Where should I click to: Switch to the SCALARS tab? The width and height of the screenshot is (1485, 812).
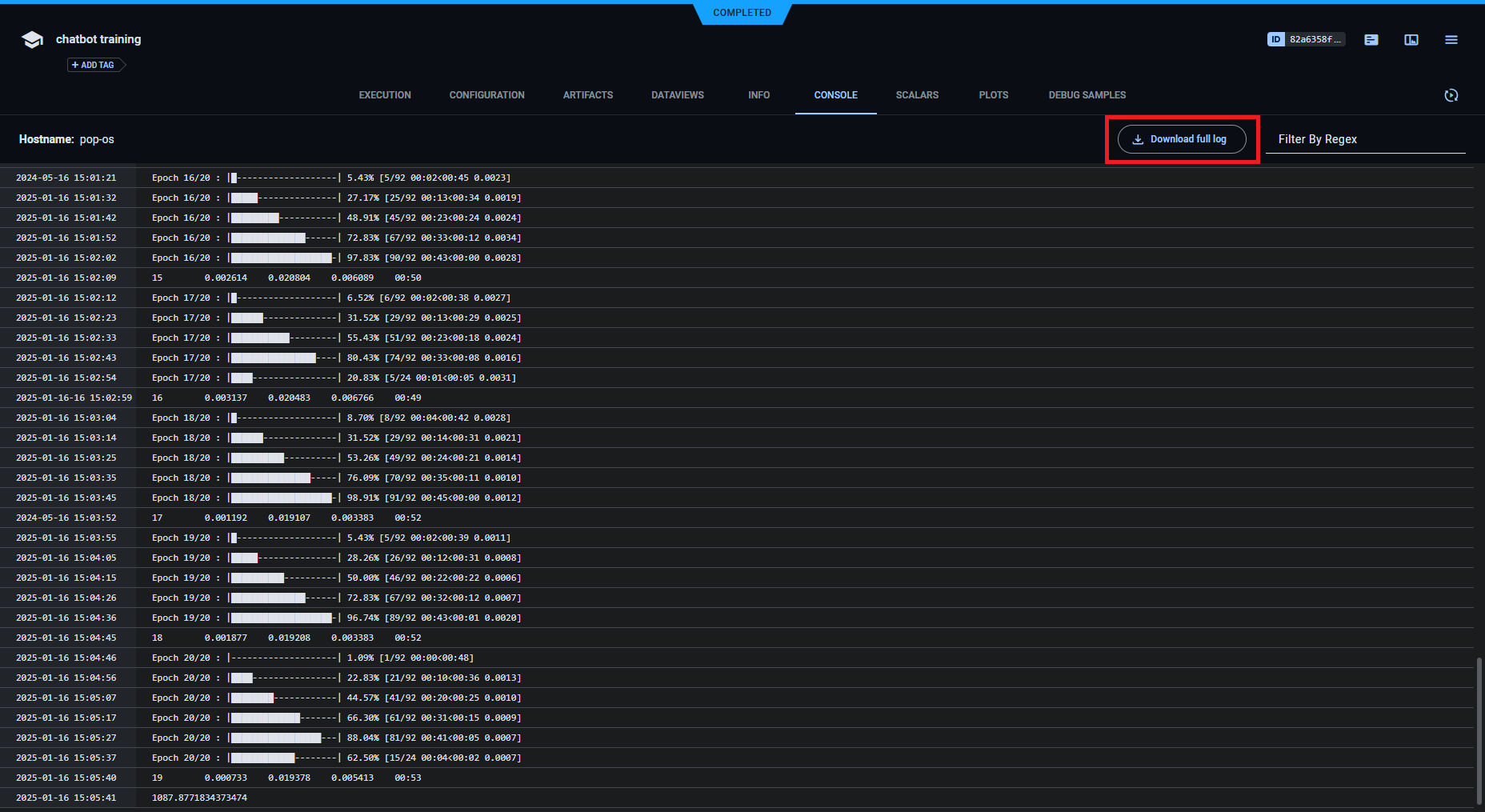(917, 94)
